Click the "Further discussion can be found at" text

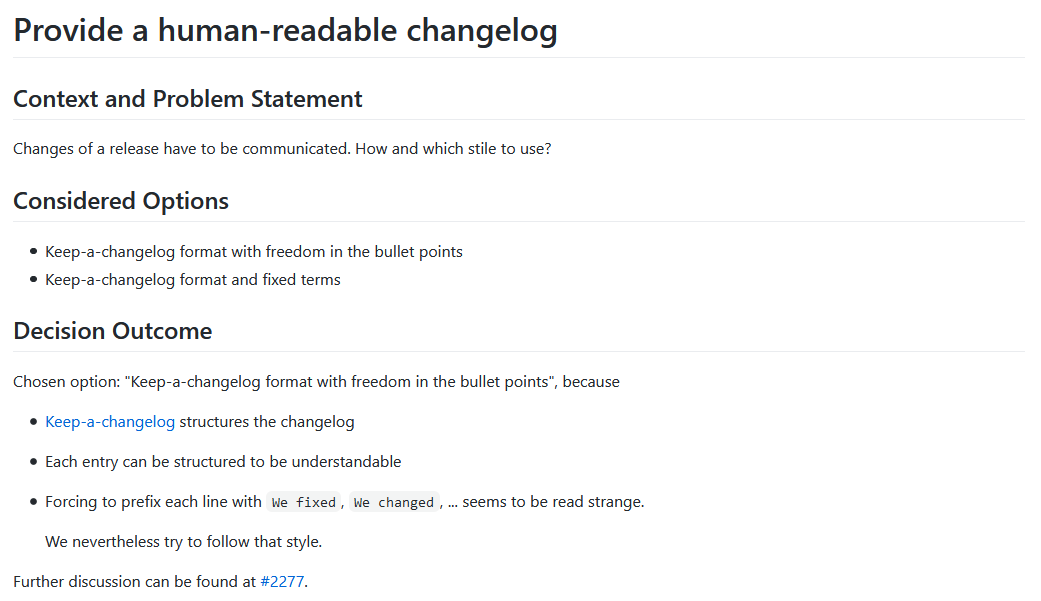tap(134, 581)
